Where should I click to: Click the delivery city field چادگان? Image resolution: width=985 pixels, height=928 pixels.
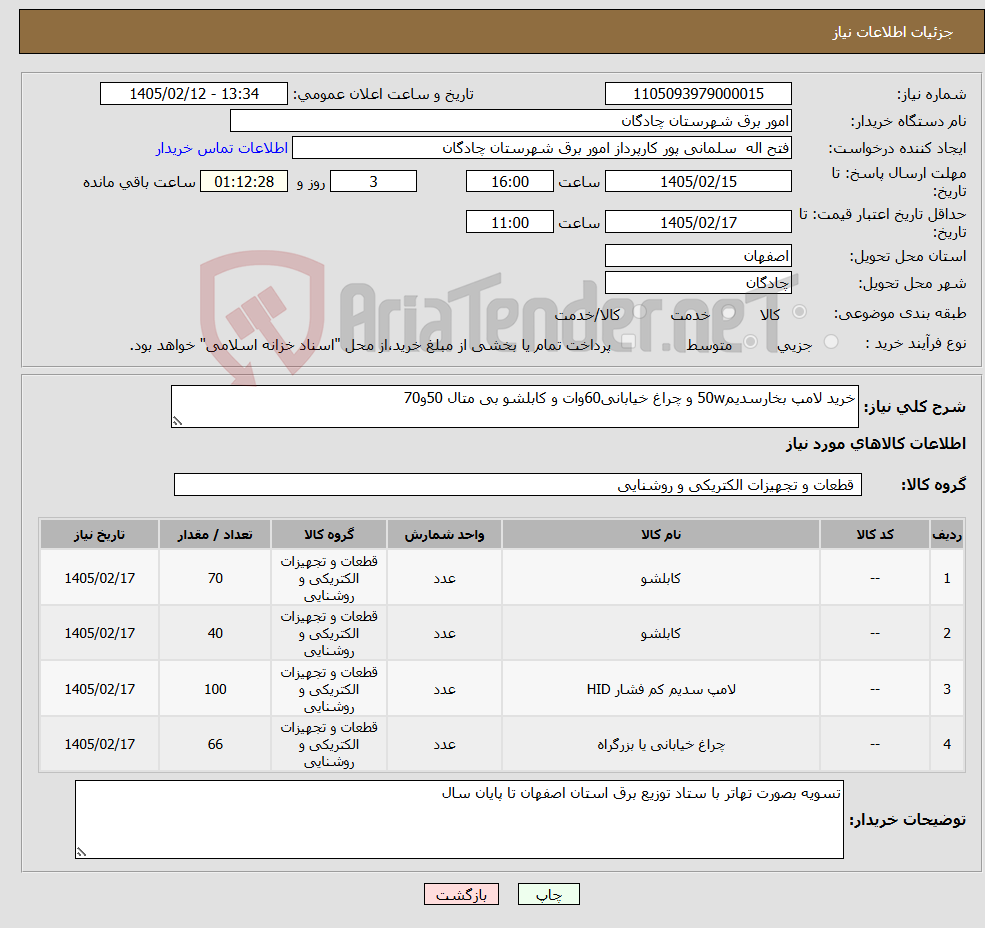698,283
